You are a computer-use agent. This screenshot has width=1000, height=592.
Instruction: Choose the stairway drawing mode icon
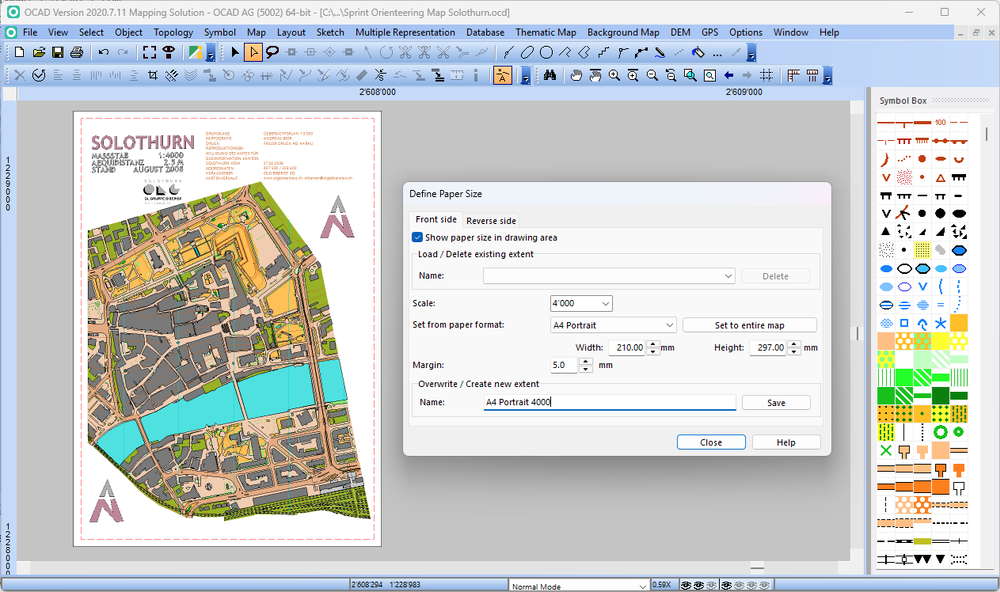tap(603, 52)
